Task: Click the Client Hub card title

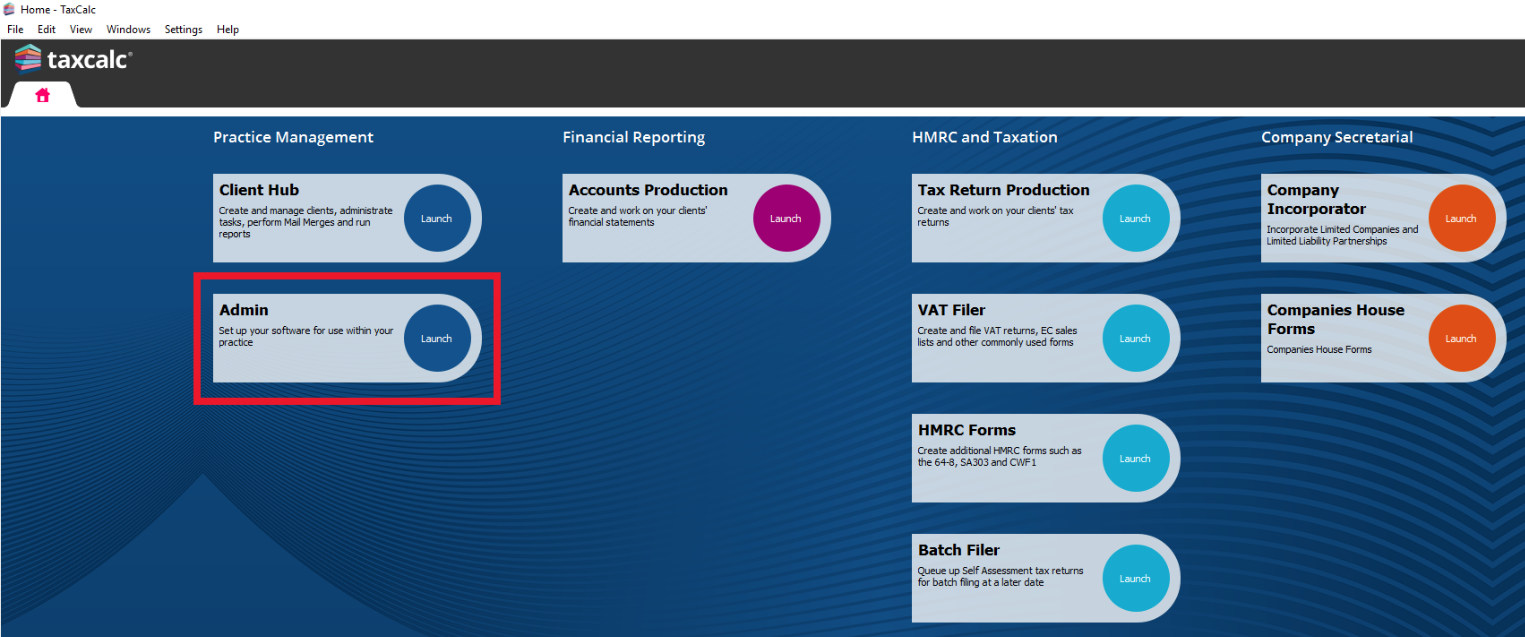Action: [x=259, y=190]
